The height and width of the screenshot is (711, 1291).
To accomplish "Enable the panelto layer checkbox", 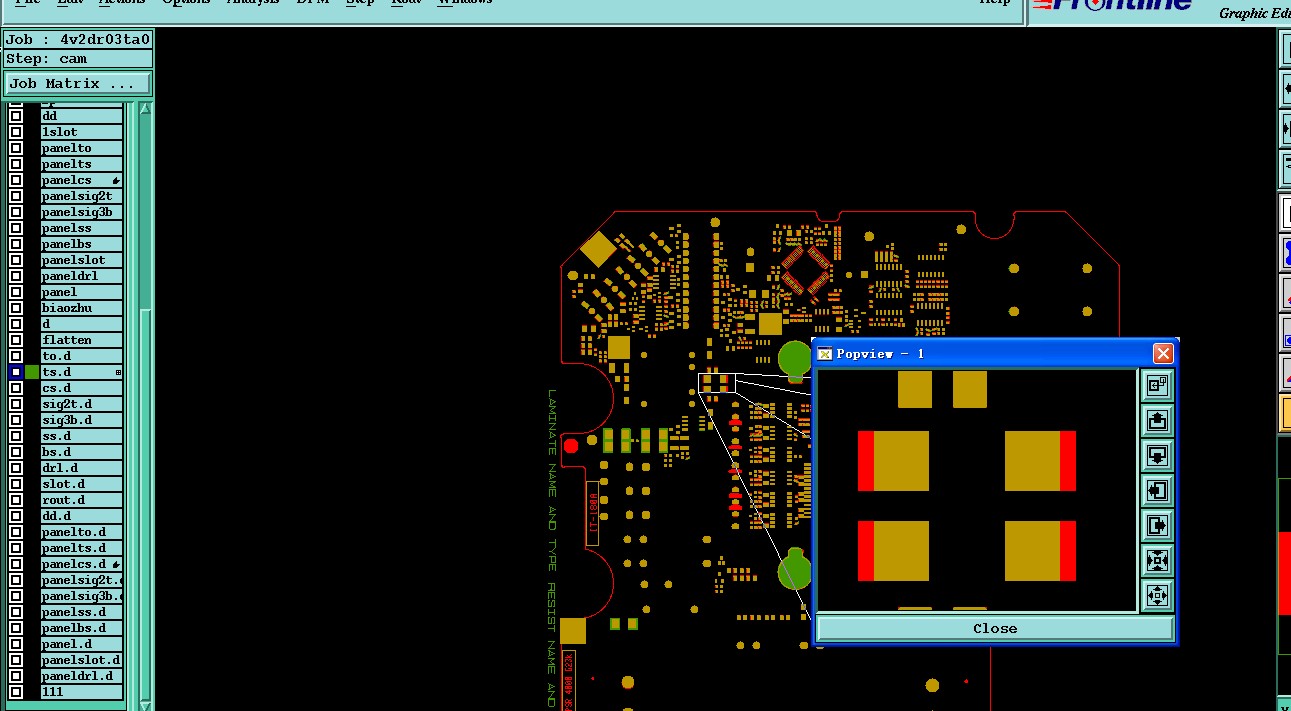I will tap(16, 148).
